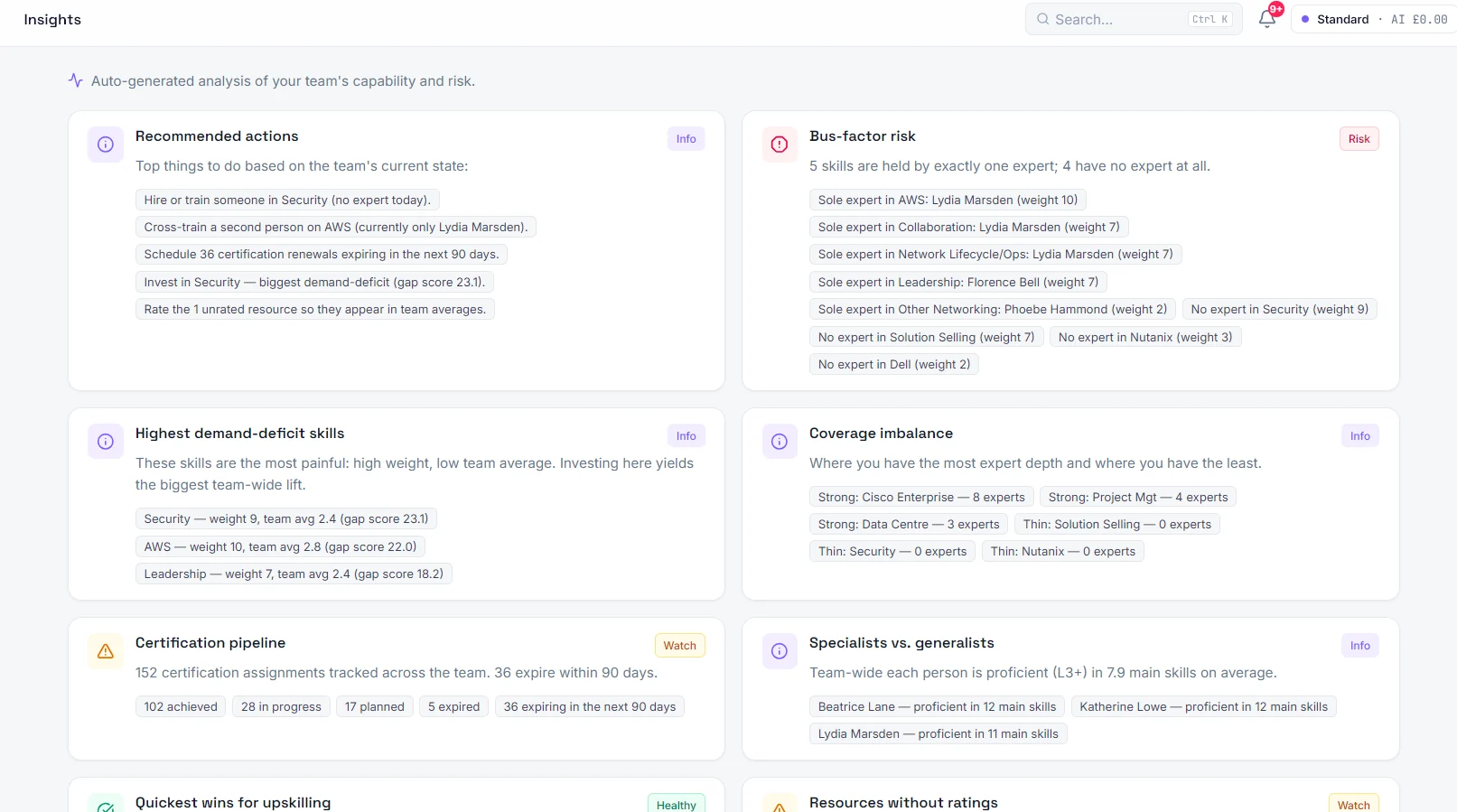Select 'Security — weight 9, team avg 2.4' chip
The image size is (1457, 812).
click(286, 519)
